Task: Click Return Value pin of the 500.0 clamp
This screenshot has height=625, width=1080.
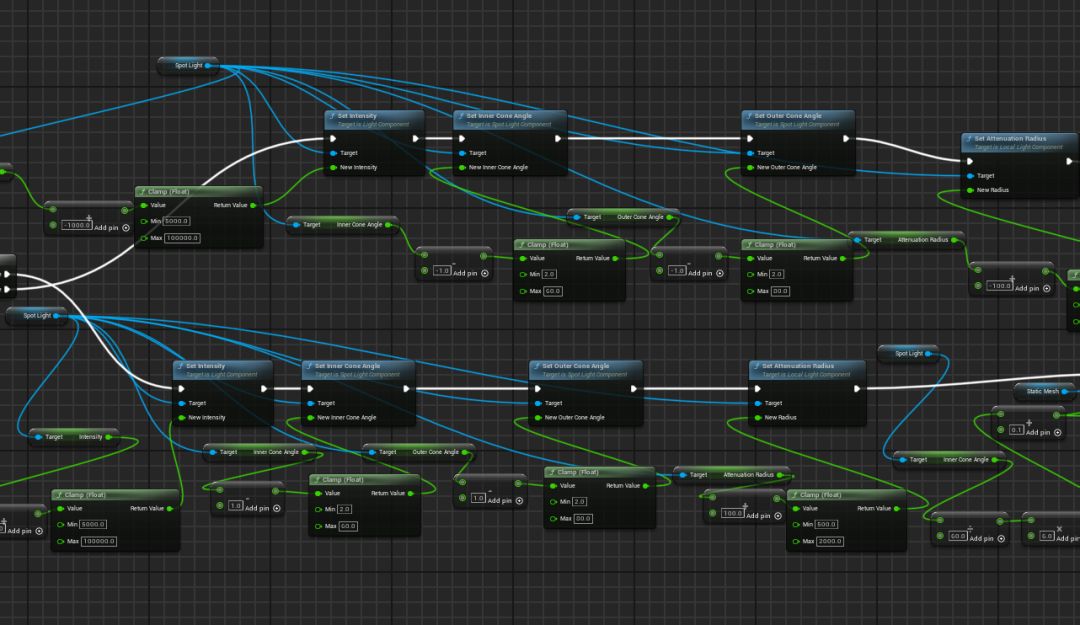Action: point(897,509)
